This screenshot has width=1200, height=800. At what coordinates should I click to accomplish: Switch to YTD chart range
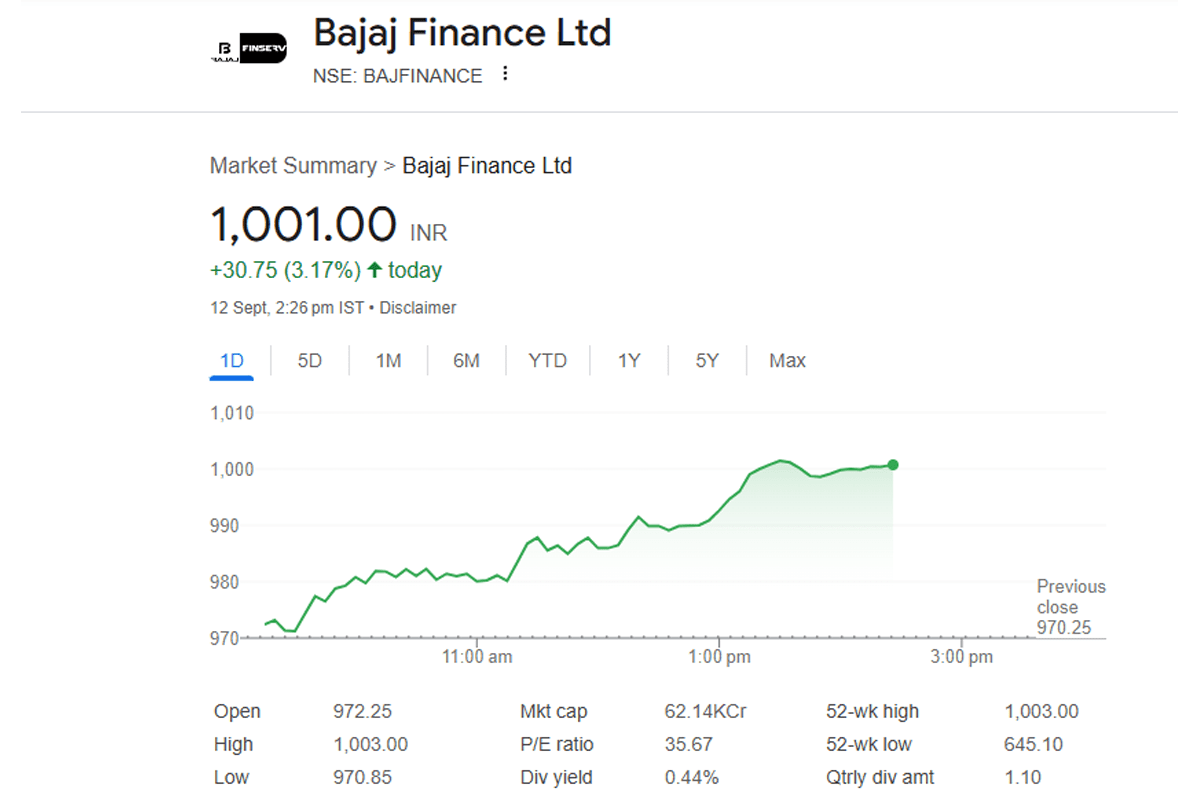[547, 361]
